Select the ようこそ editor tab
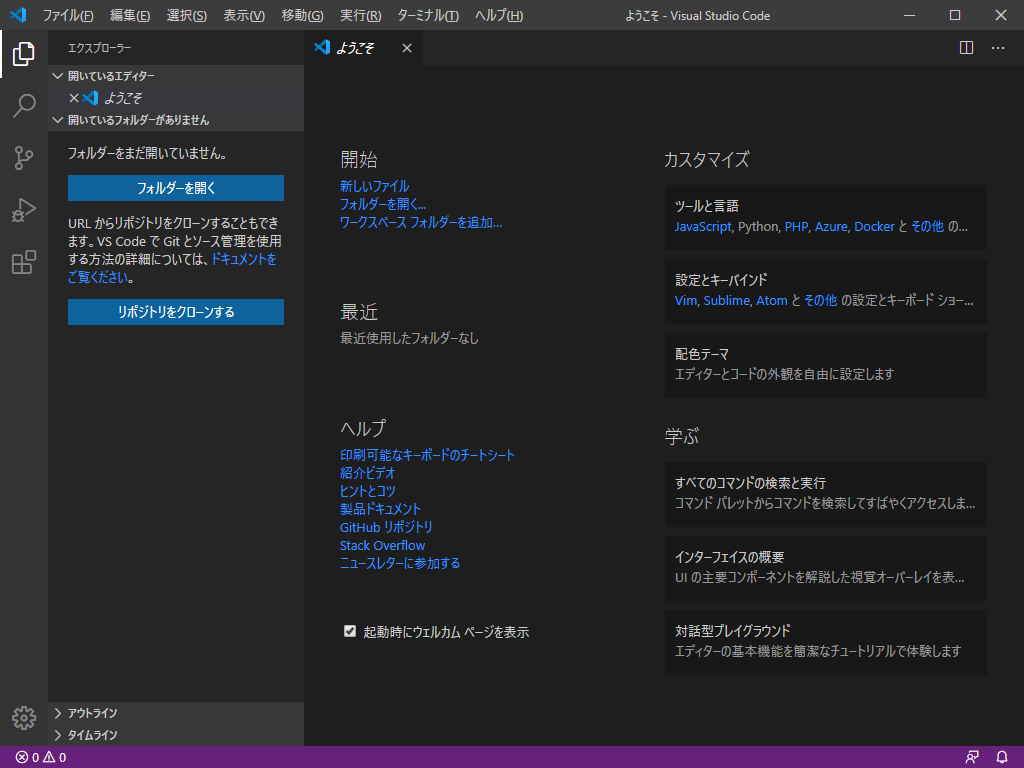This screenshot has height=768, width=1024. pyautogui.click(x=363, y=48)
